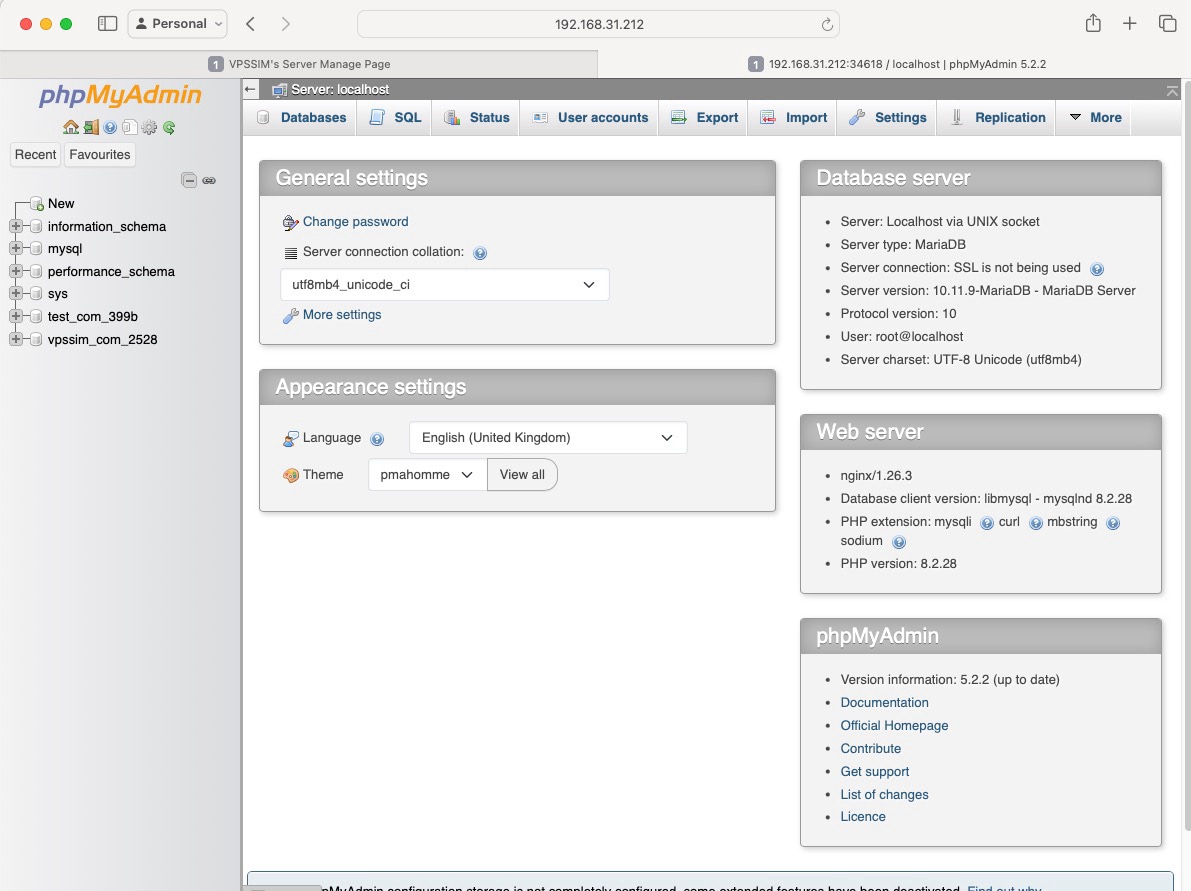Screen dimensions: 1191x891
Task: Click the Contribute link
Action: point(870,748)
